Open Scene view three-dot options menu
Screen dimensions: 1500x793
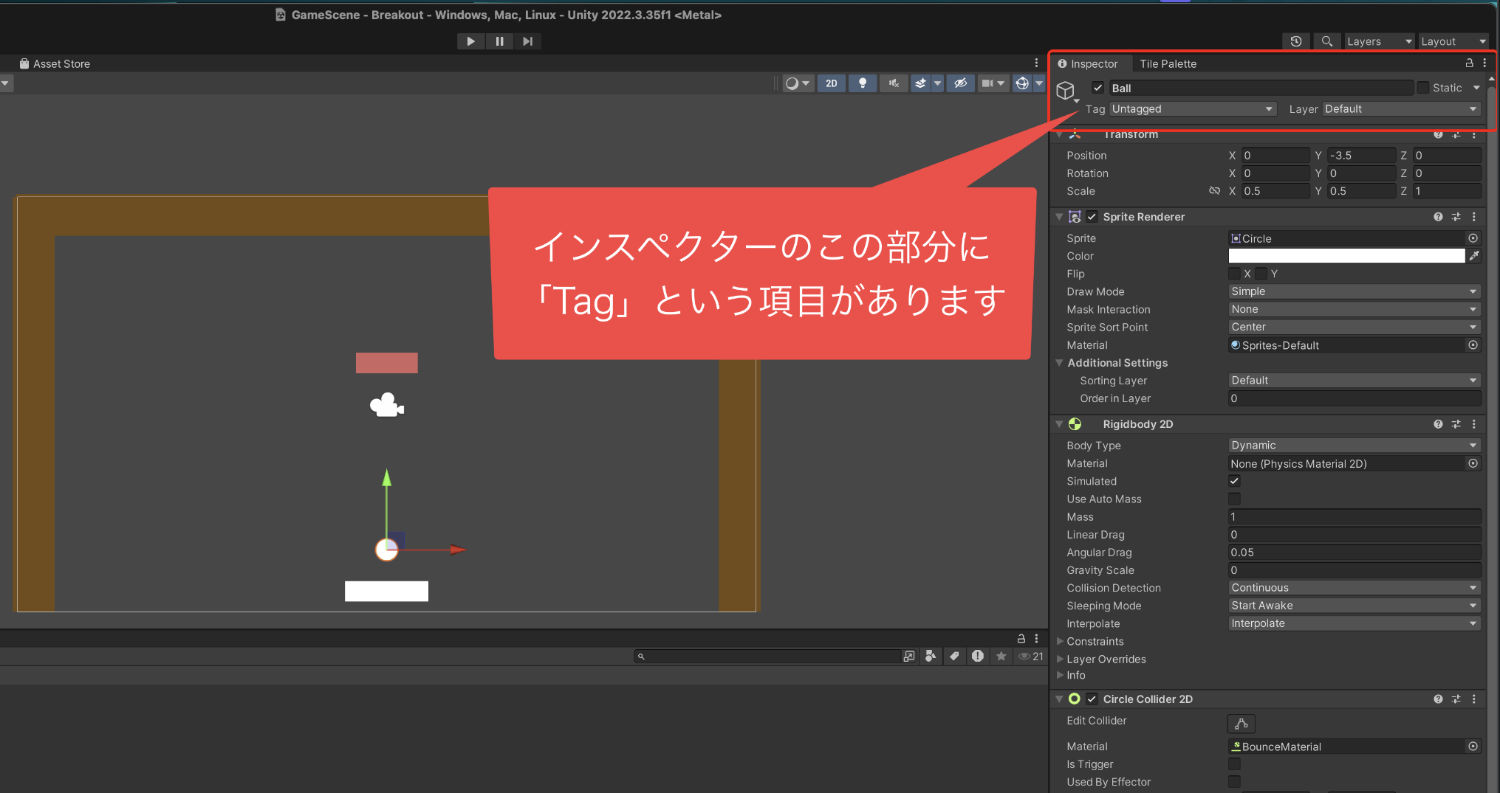(1036, 63)
